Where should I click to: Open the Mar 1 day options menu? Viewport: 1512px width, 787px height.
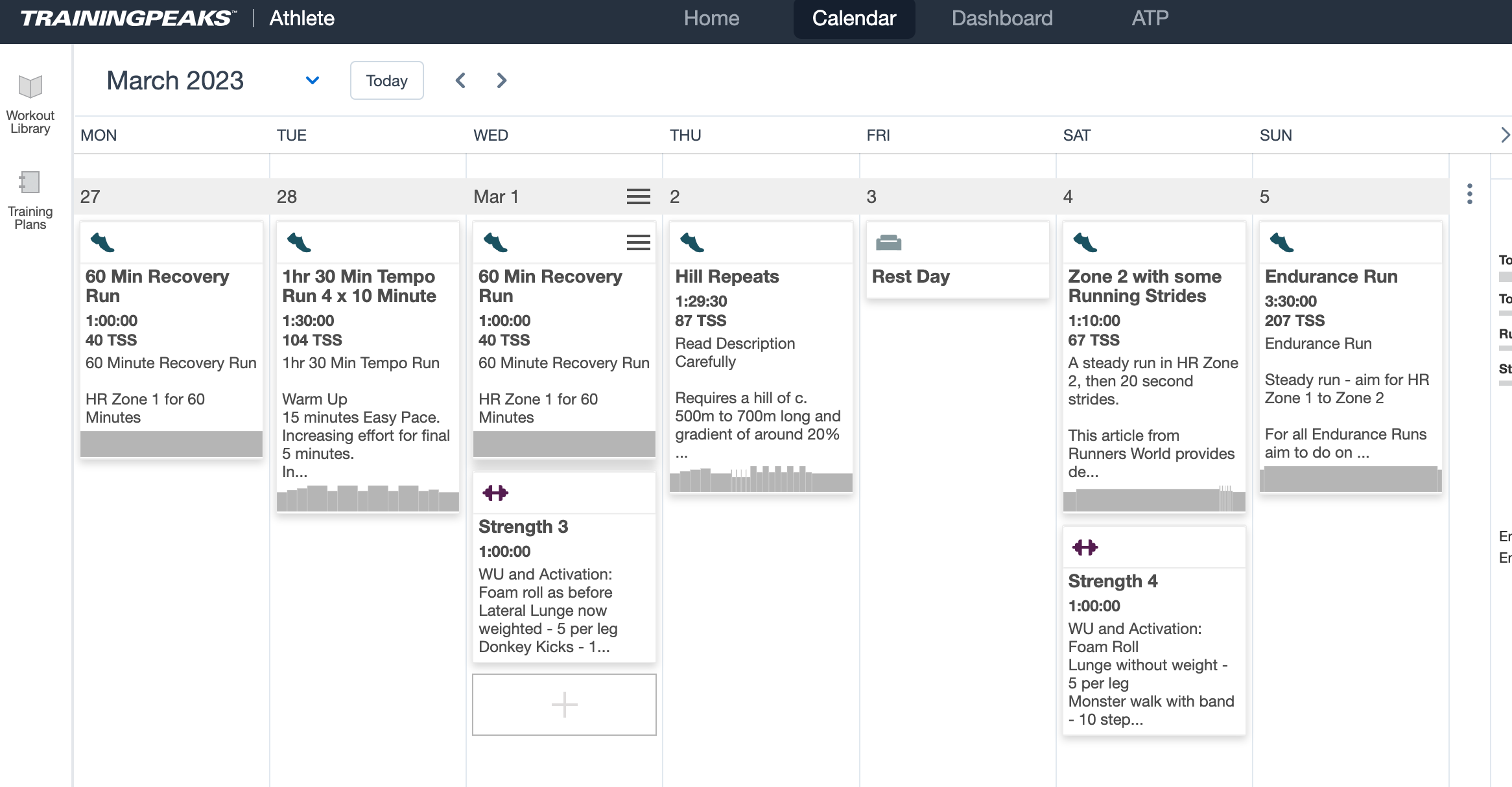point(638,196)
